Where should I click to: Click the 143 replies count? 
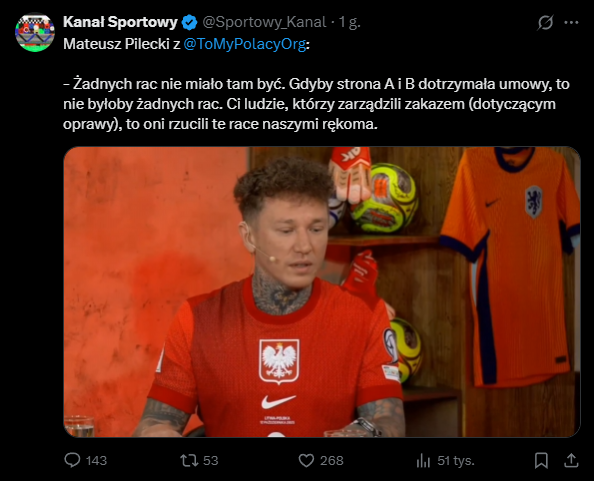point(96,461)
